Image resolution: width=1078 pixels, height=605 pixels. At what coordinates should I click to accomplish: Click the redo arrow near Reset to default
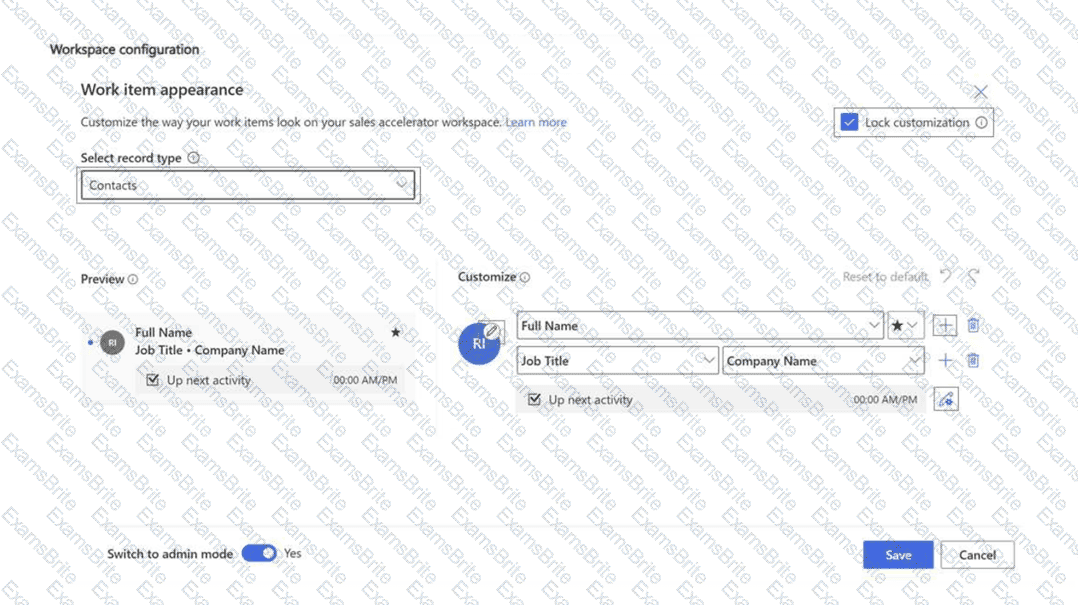point(973,276)
